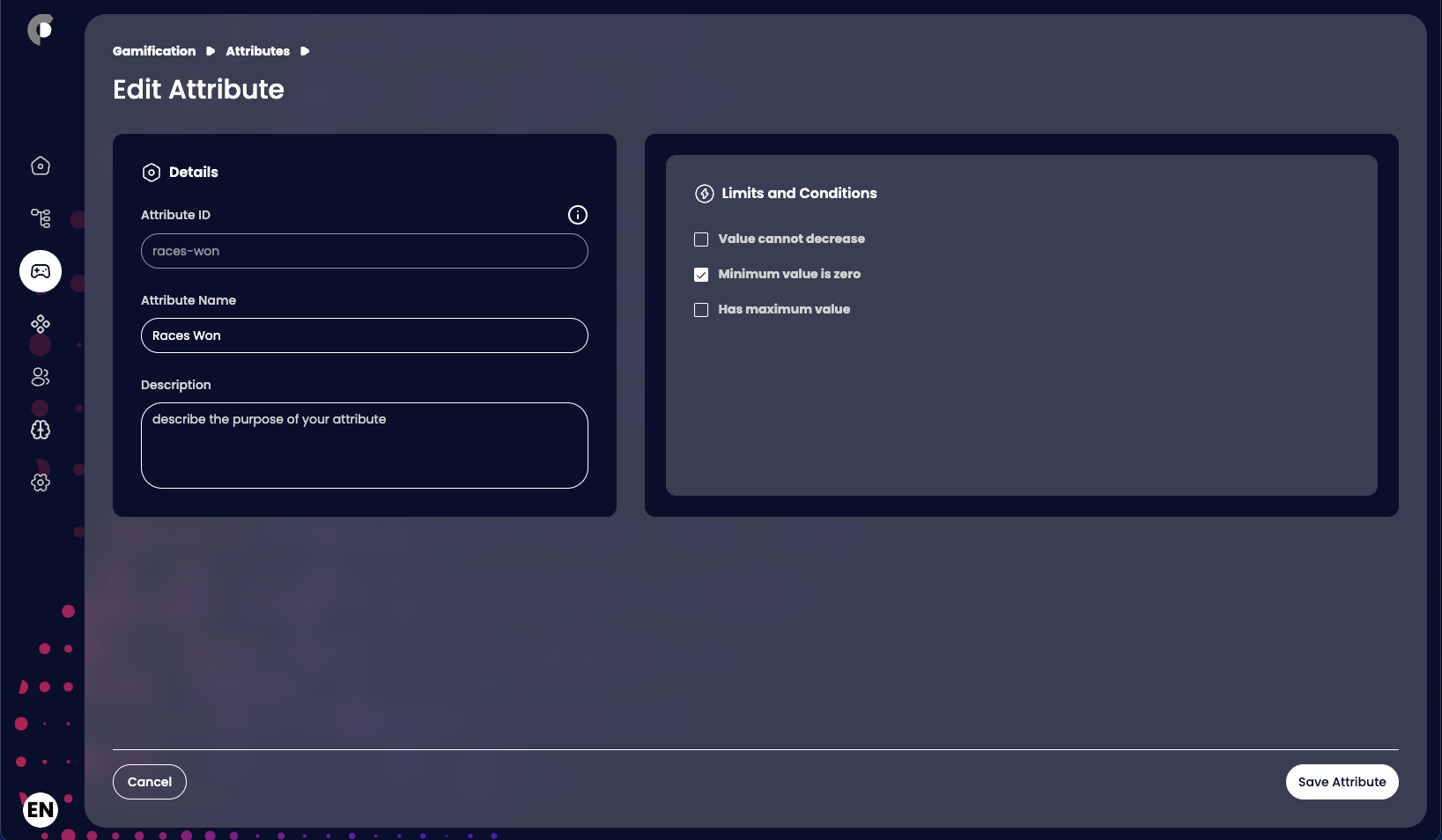Navigate to Attributes breadcrumb
Image resolution: width=1442 pixels, height=840 pixels.
(x=257, y=51)
